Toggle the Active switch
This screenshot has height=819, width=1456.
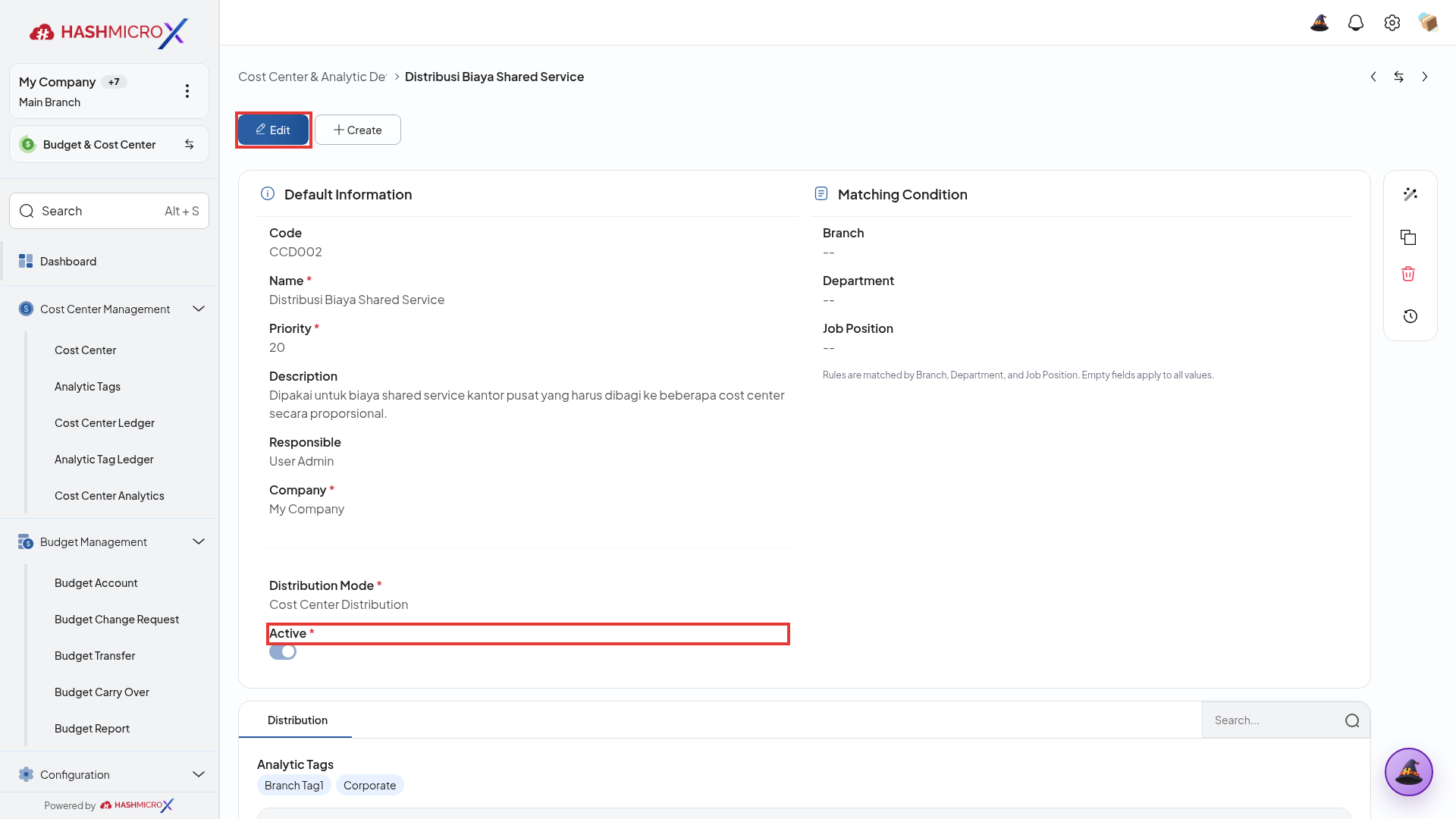point(283,651)
